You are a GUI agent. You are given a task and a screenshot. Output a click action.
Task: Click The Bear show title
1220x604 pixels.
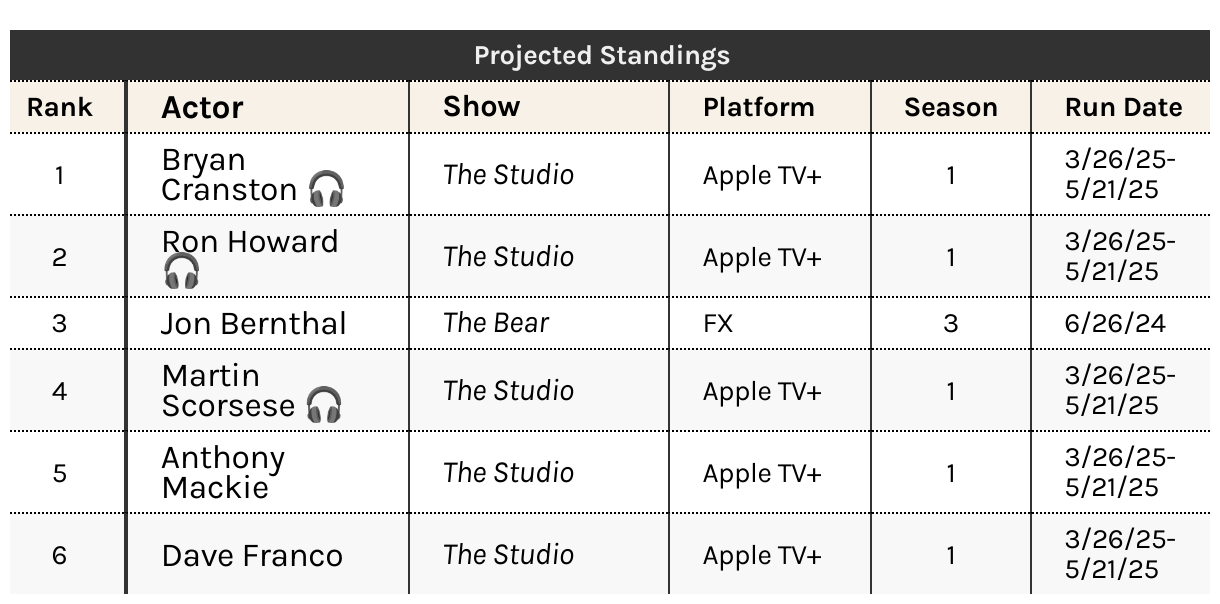coord(496,323)
